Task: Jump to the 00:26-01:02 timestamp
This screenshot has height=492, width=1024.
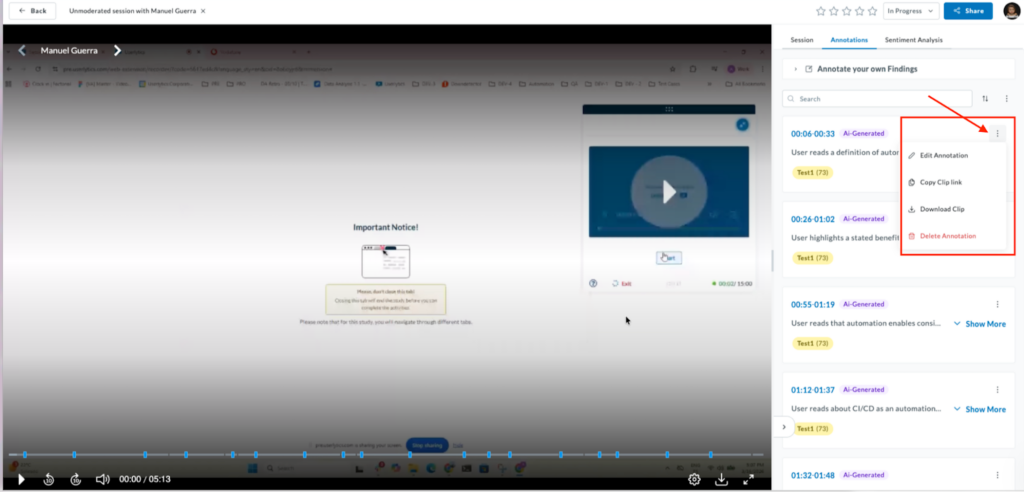Action: pos(812,219)
